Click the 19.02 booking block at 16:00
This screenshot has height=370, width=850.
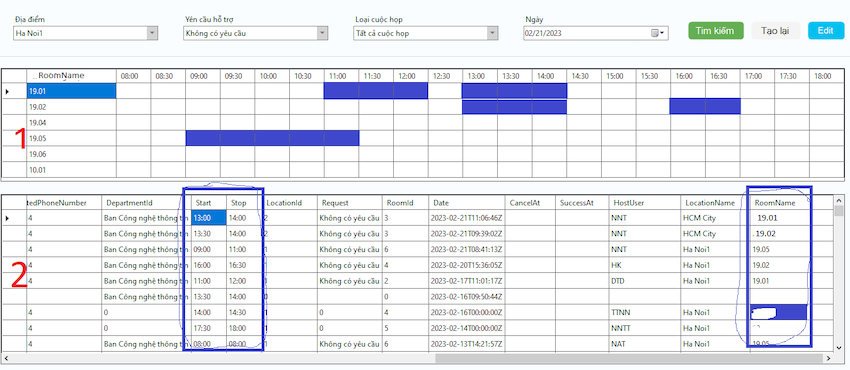tap(705, 107)
